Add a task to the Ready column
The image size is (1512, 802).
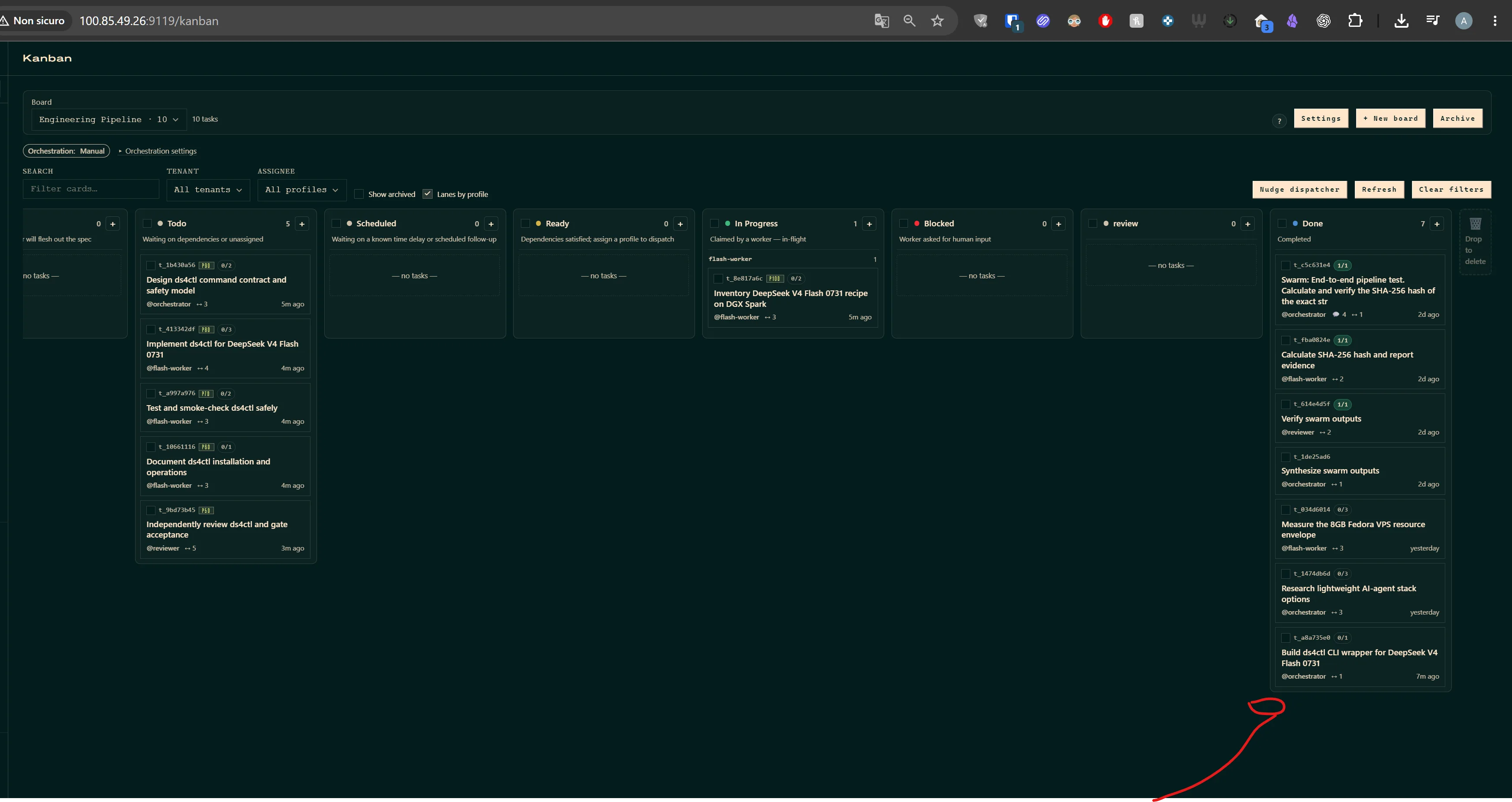(680, 223)
